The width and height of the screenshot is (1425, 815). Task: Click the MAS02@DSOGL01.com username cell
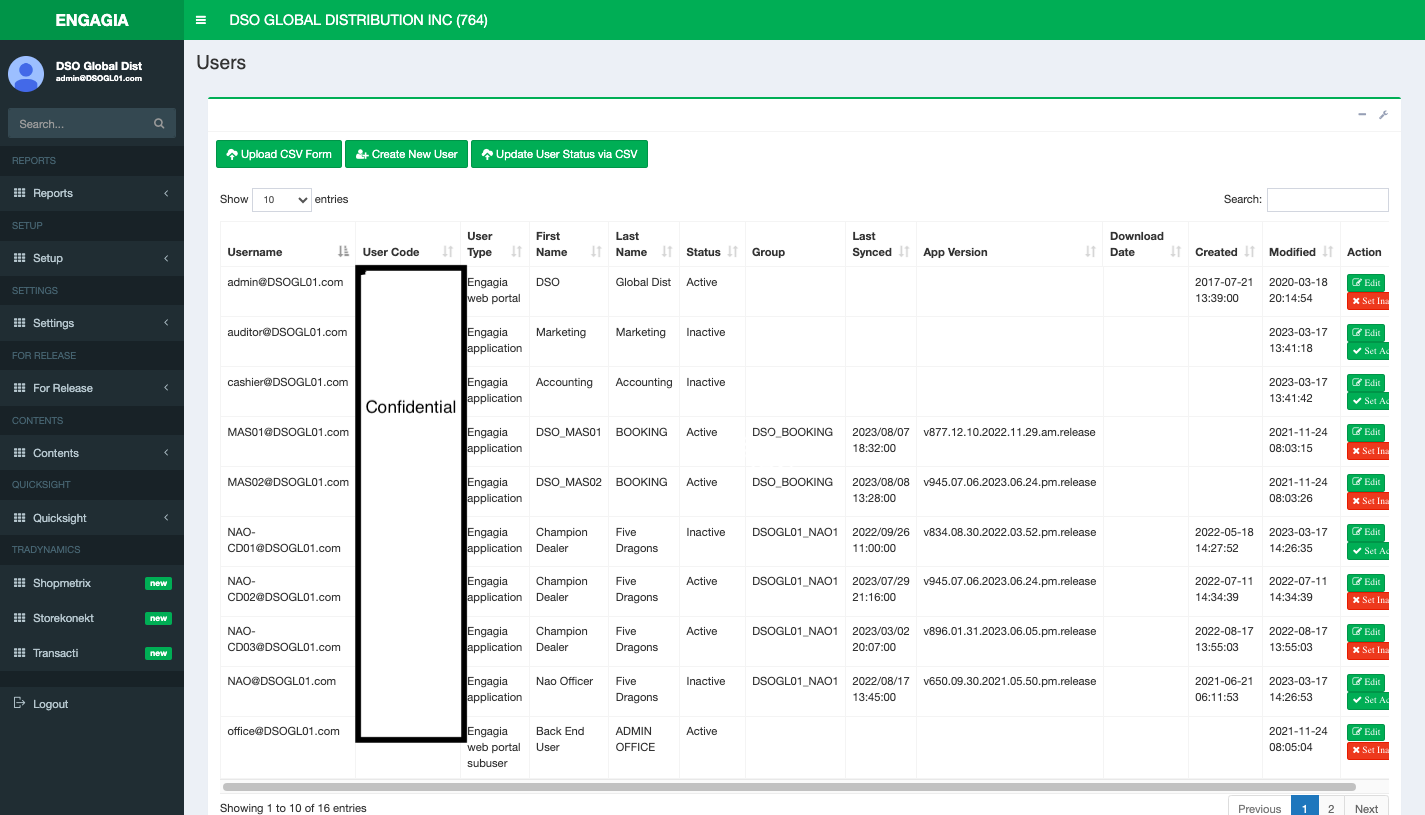tap(288, 491)
